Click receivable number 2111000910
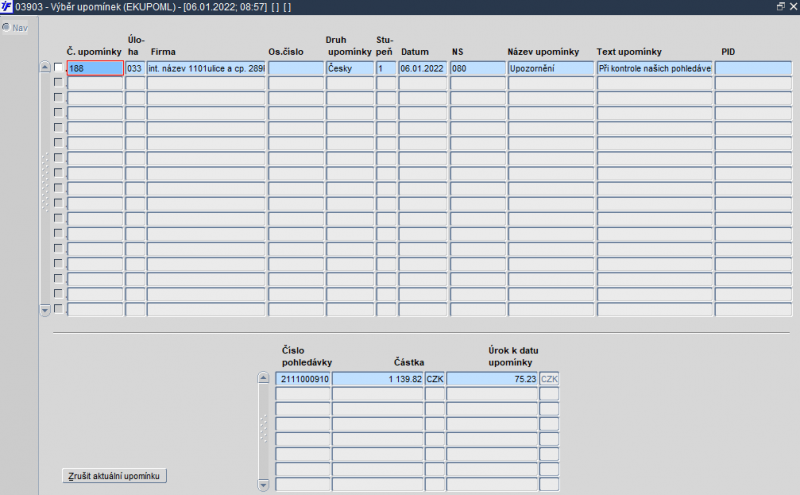800x495 pixels. click(x=303, y=379)
